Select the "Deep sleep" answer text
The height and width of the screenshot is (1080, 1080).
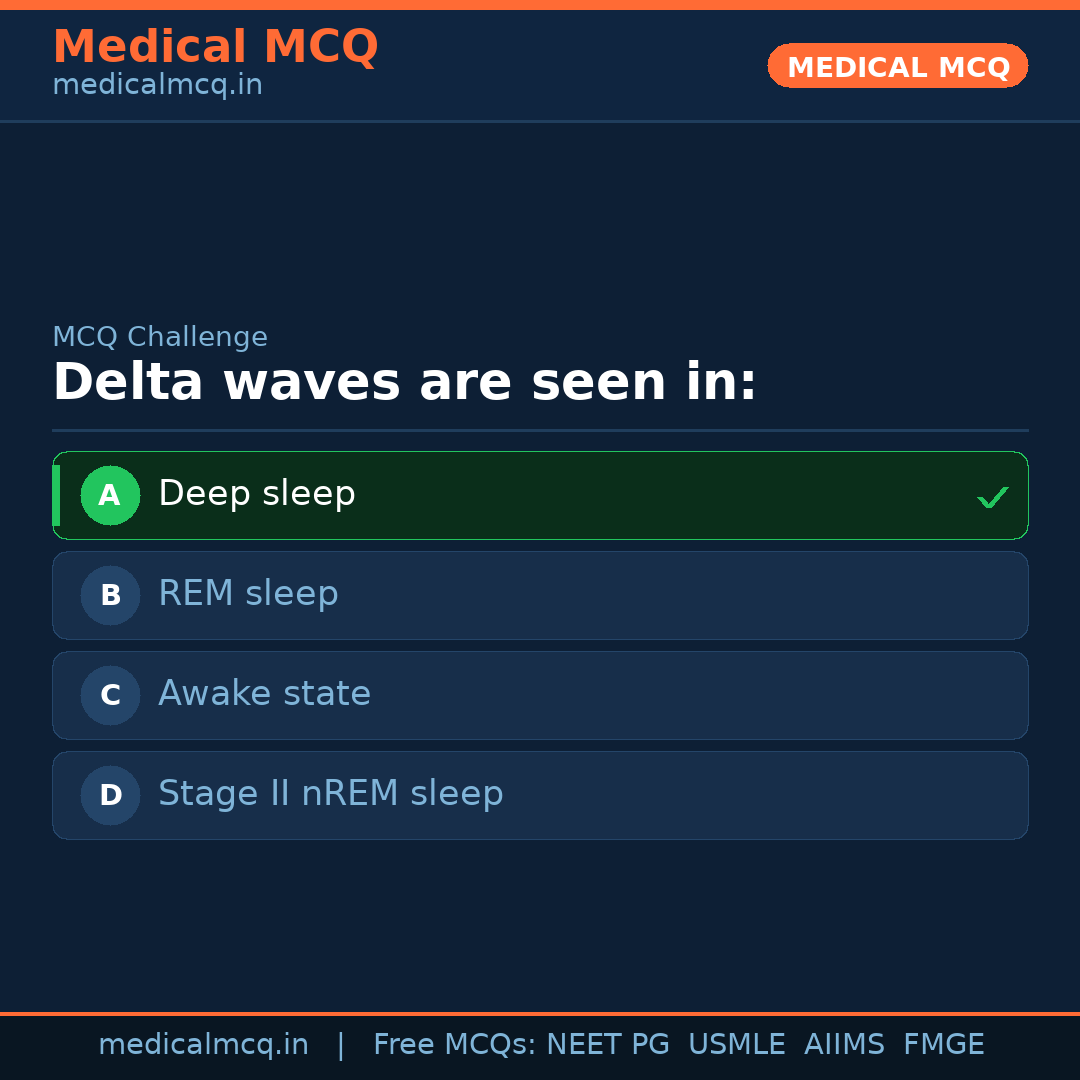(257, 494)
